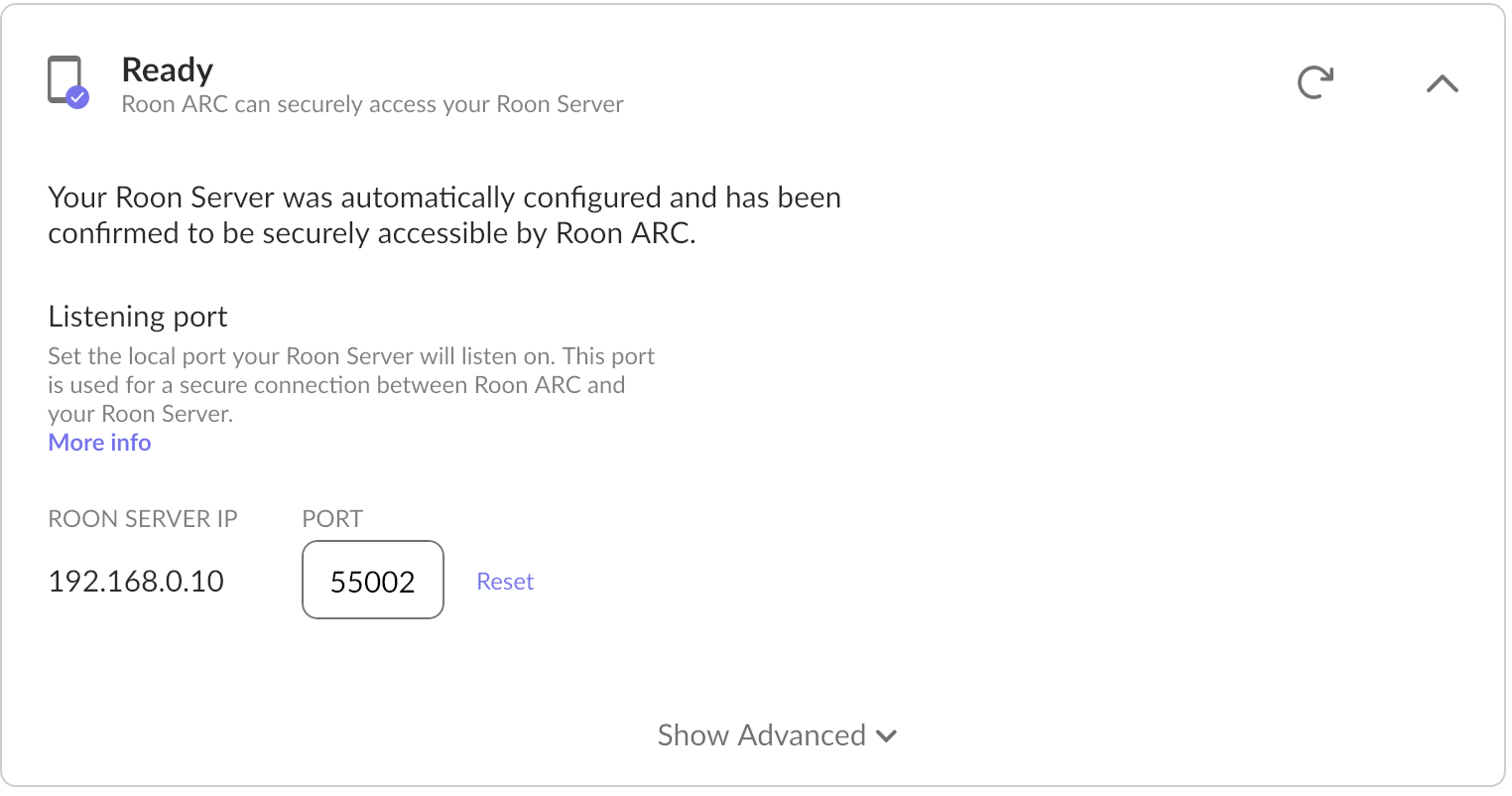
Task: Click the PORT column label
Action: click(x=332, y=519)
